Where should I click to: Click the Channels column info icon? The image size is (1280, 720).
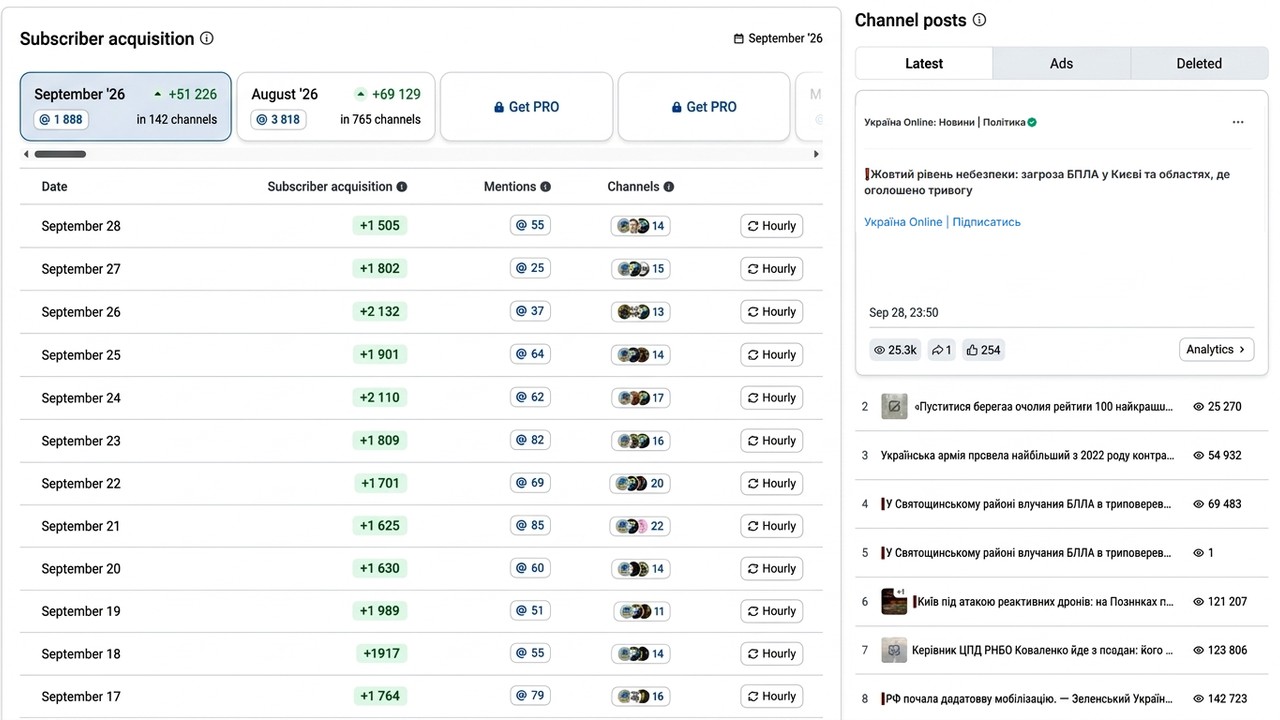tap(669, 187)
